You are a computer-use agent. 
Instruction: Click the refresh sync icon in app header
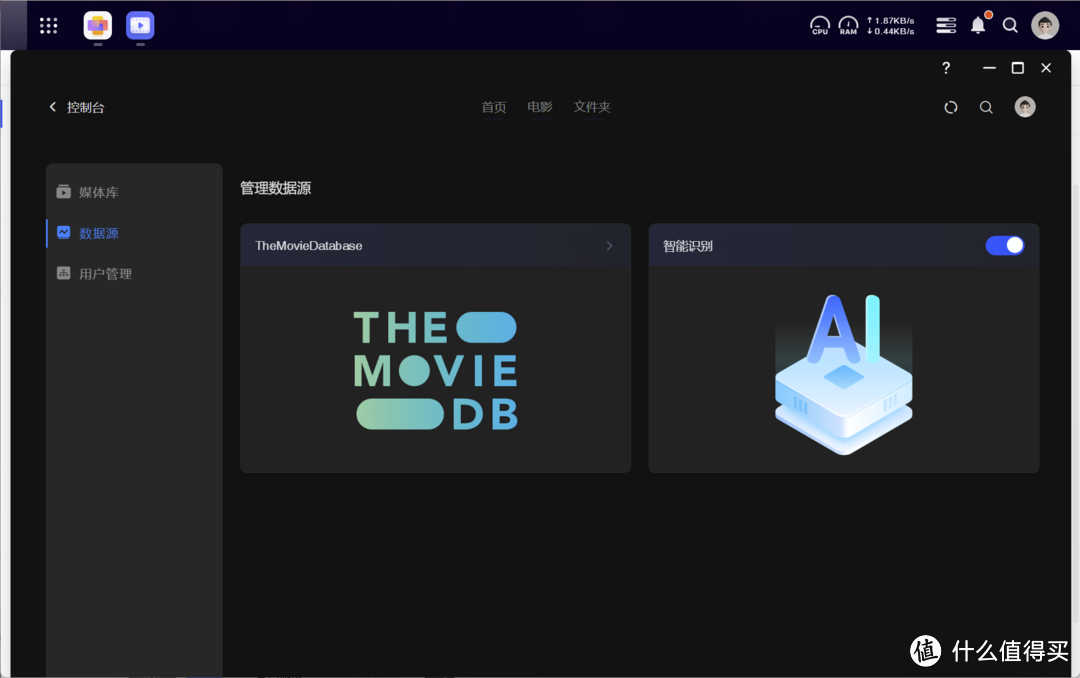(x=951, y=107)
